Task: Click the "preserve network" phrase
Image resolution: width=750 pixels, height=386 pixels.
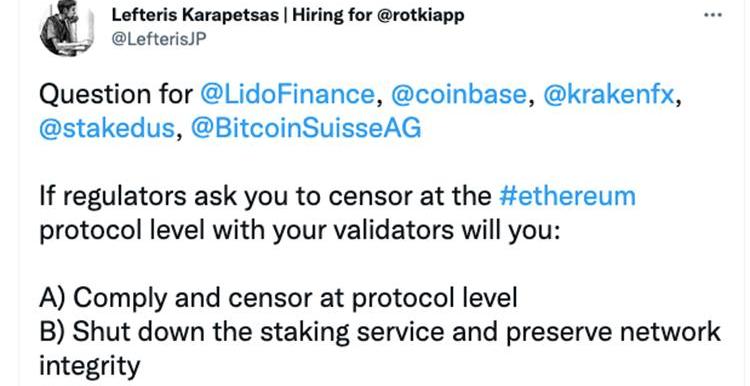Action: (x=613, y=333)
